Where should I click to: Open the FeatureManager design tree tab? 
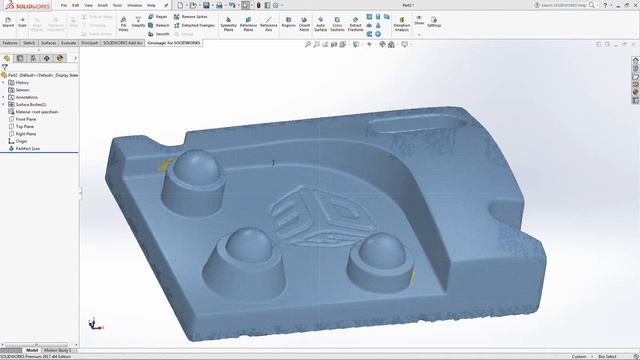pos(7,58)
